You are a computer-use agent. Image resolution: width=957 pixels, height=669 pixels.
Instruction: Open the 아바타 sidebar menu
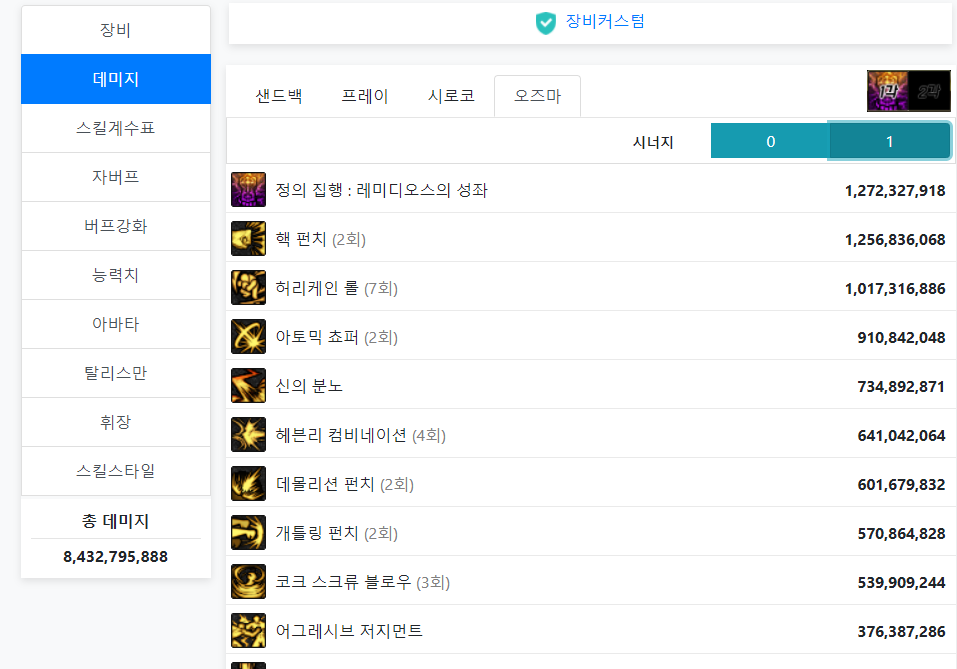click(116, 324)
